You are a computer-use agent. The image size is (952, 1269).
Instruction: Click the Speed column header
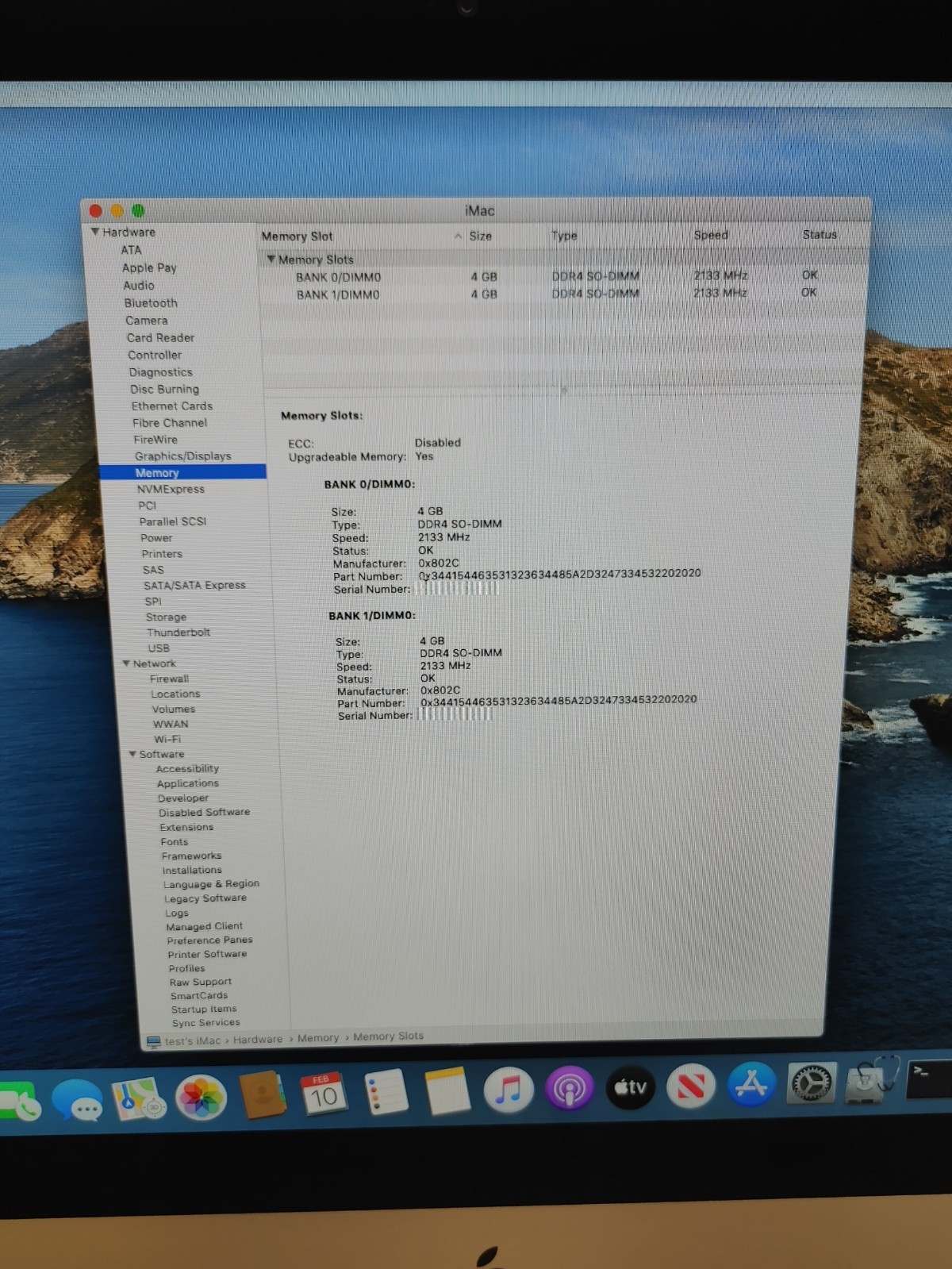pos(710,235)
